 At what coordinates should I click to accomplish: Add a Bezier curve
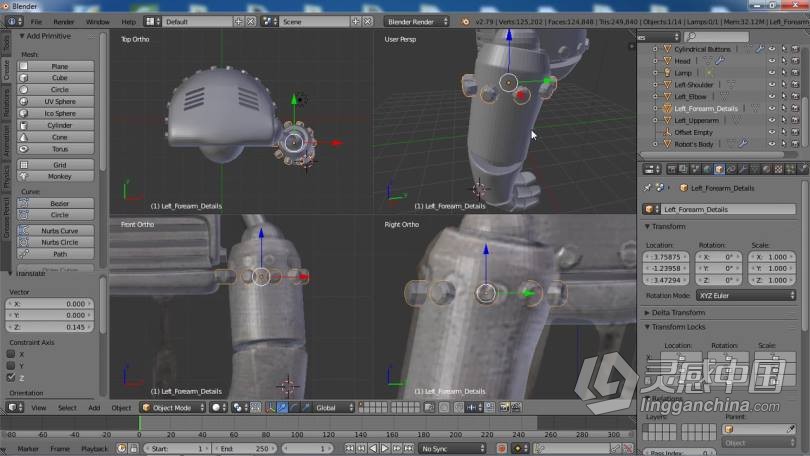pos(55,203)
